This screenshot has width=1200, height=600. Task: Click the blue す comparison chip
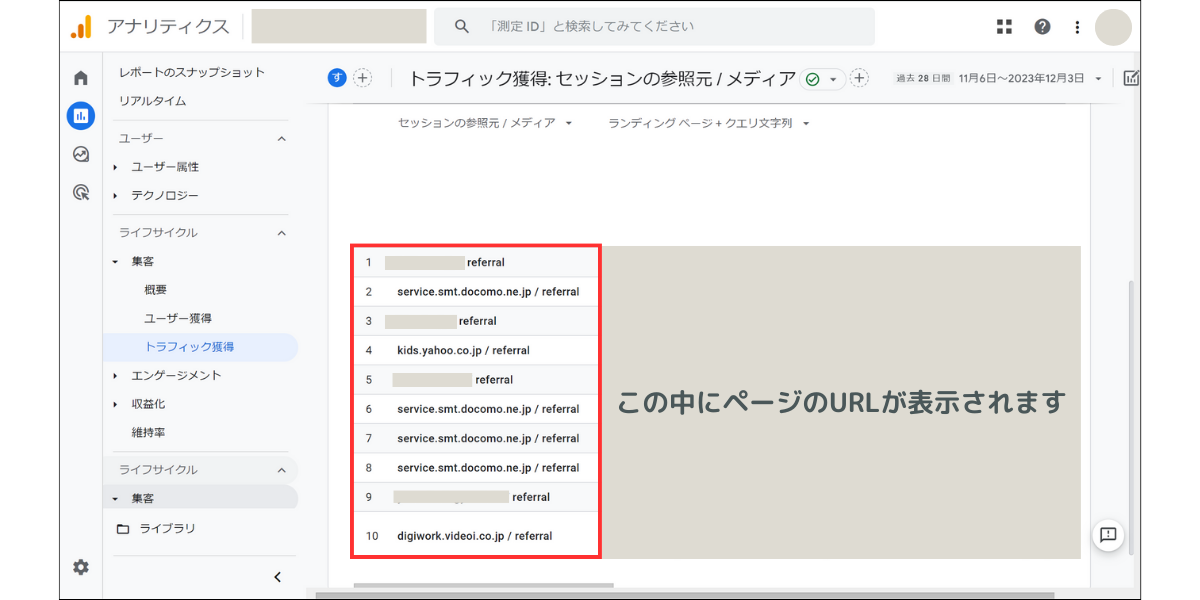pyautogui.click(x=337, y=78)
